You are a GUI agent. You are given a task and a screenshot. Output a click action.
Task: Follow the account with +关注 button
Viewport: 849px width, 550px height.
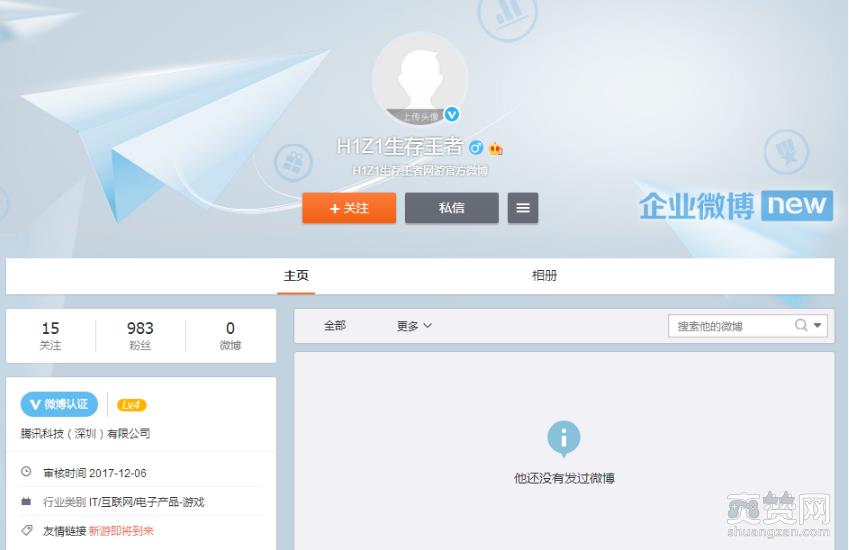[349, 208]
